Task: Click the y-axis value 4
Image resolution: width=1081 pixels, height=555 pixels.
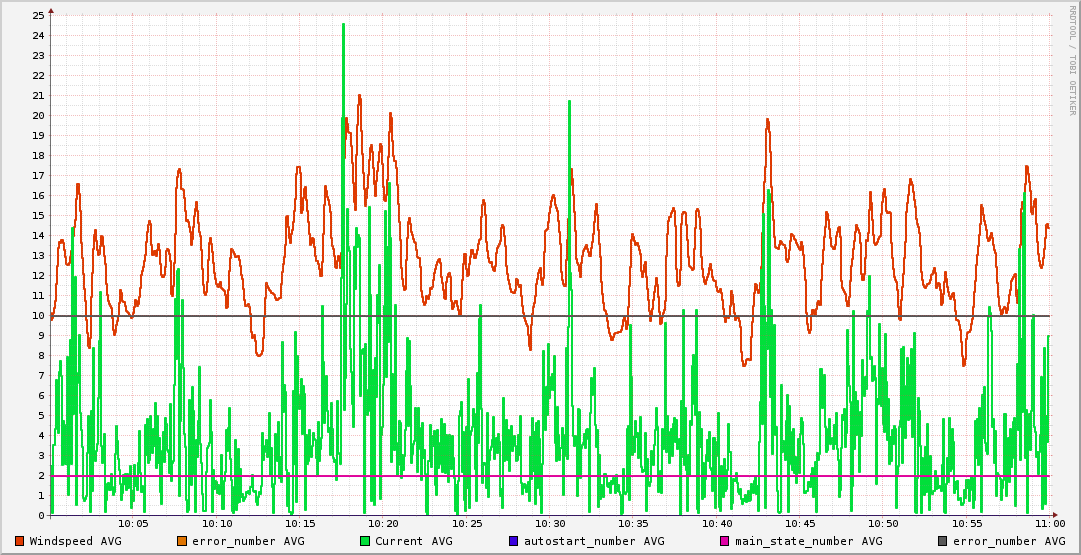Action: [x=41, y=435]
